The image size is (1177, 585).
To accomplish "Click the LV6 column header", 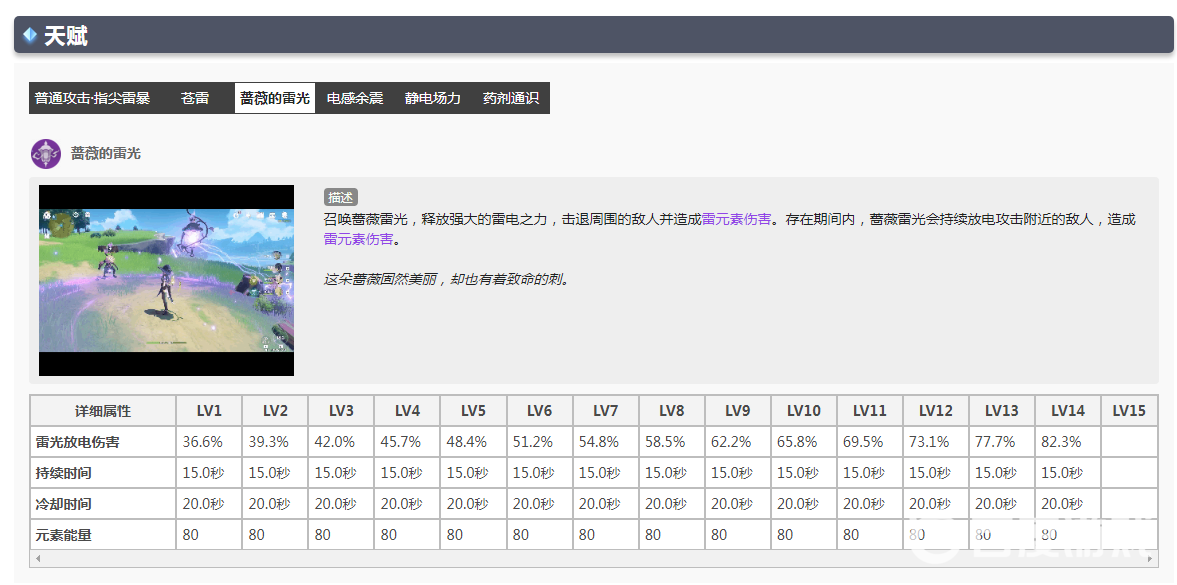I will pos(539,411).
